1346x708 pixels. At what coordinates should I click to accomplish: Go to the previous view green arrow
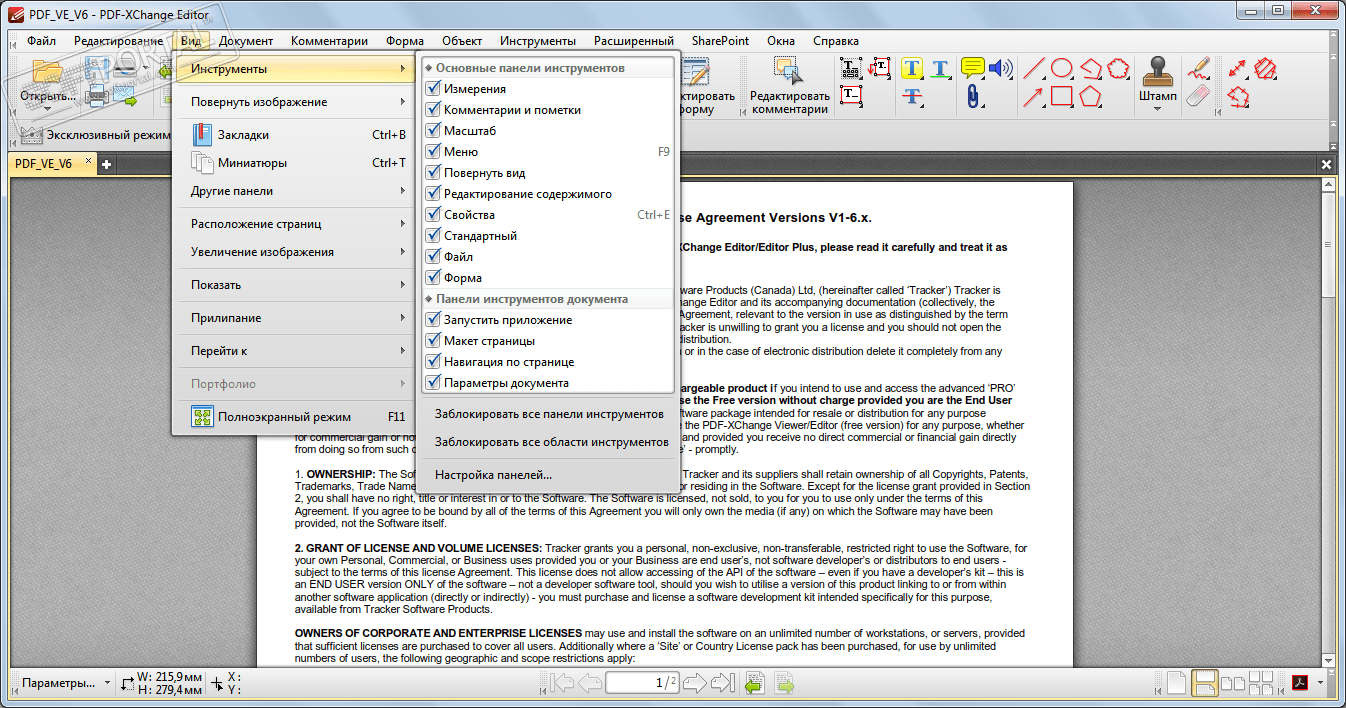tap(754, 683)
